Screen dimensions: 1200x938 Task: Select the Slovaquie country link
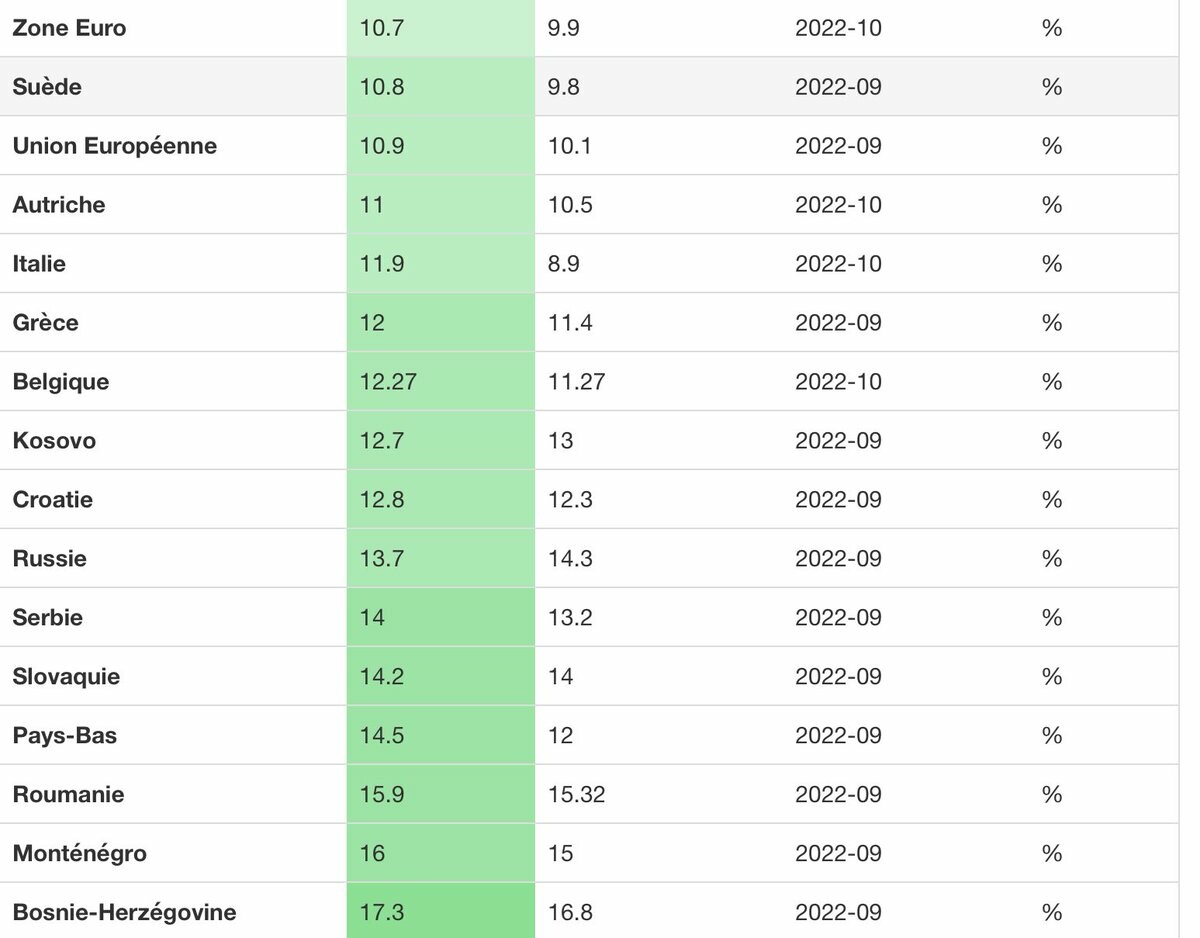pyautogui.click(x=66, y=677)
